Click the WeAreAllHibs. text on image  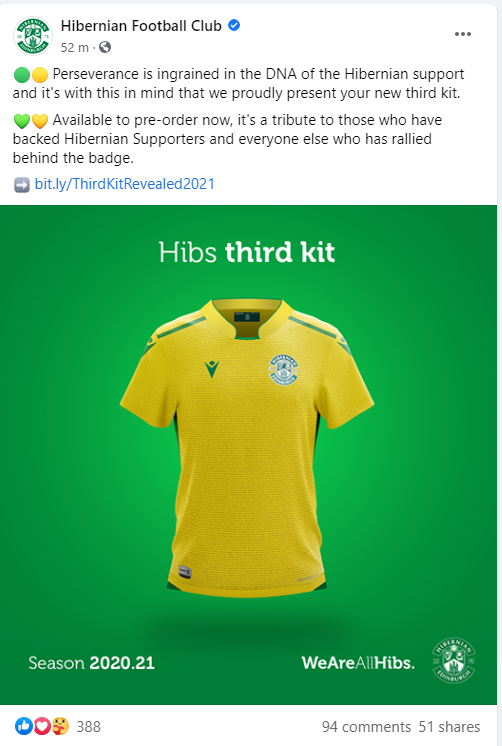tap(358, 663)
